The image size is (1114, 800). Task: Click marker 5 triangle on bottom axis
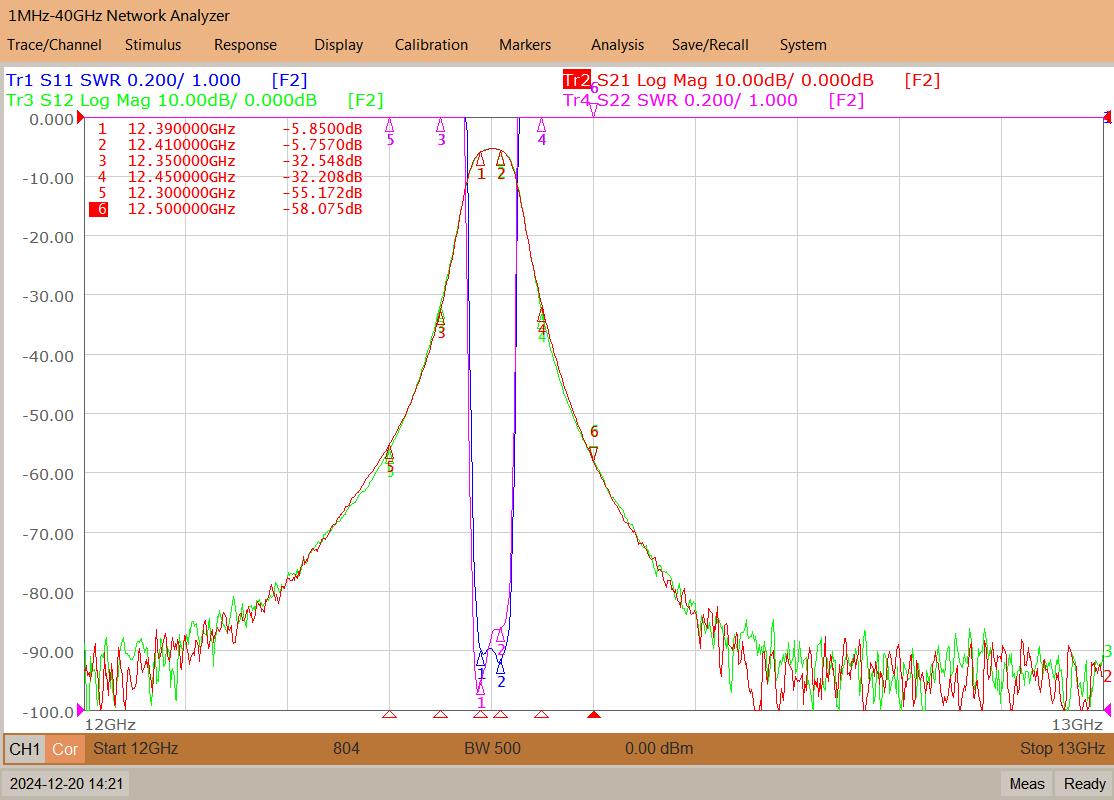(389, 714)
